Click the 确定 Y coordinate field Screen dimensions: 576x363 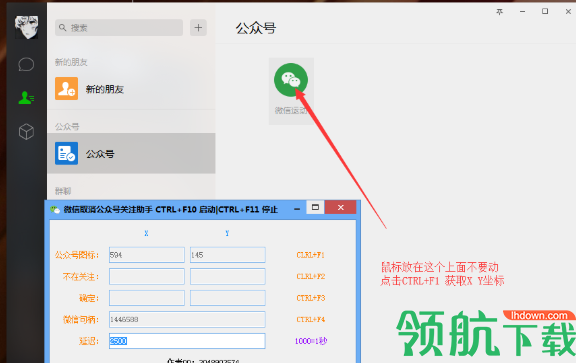point(228,298)
